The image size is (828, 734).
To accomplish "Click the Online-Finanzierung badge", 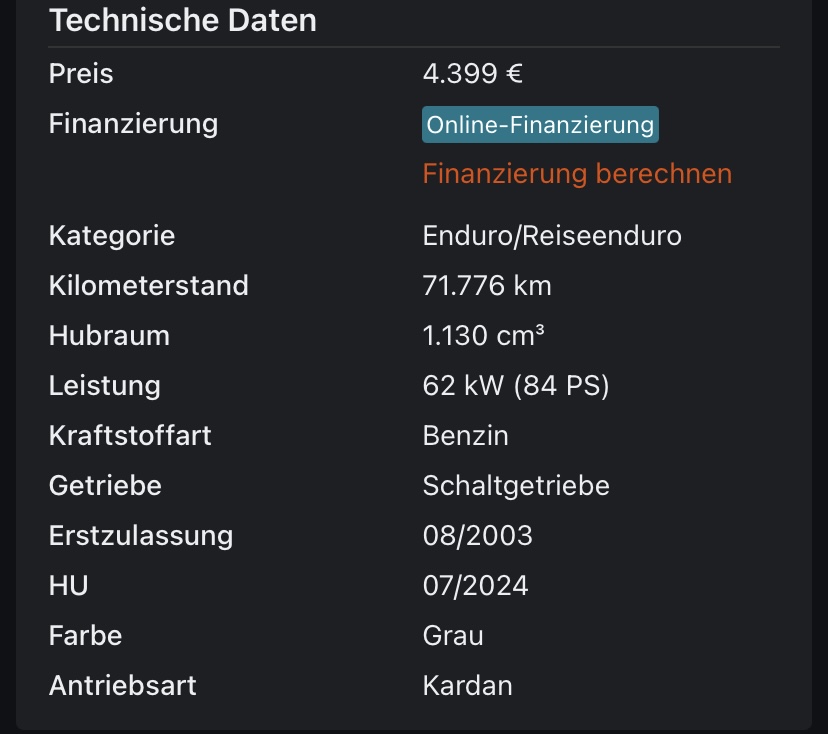I will (x=540, y=125).
